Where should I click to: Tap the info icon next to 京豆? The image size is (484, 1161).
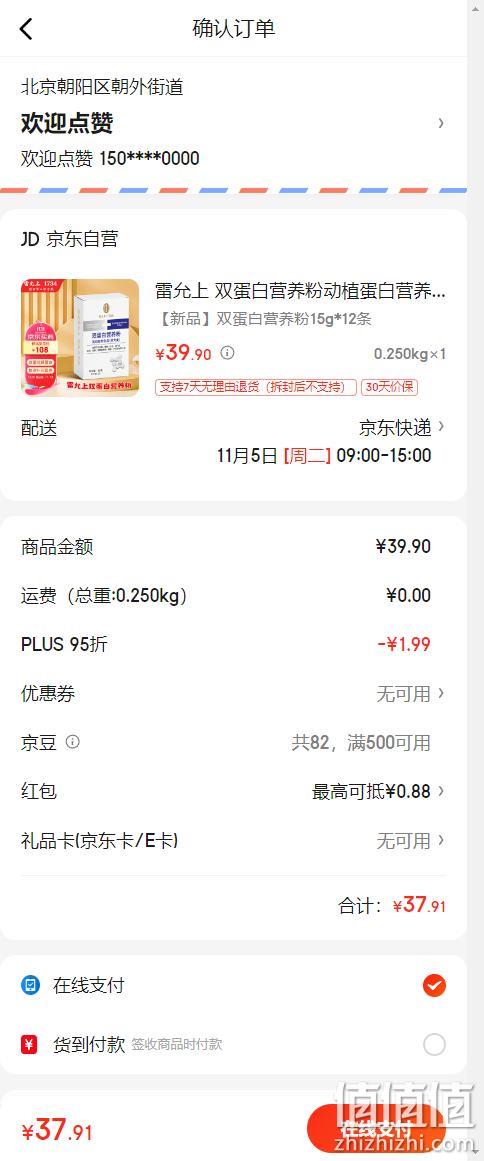coord(73,741)
